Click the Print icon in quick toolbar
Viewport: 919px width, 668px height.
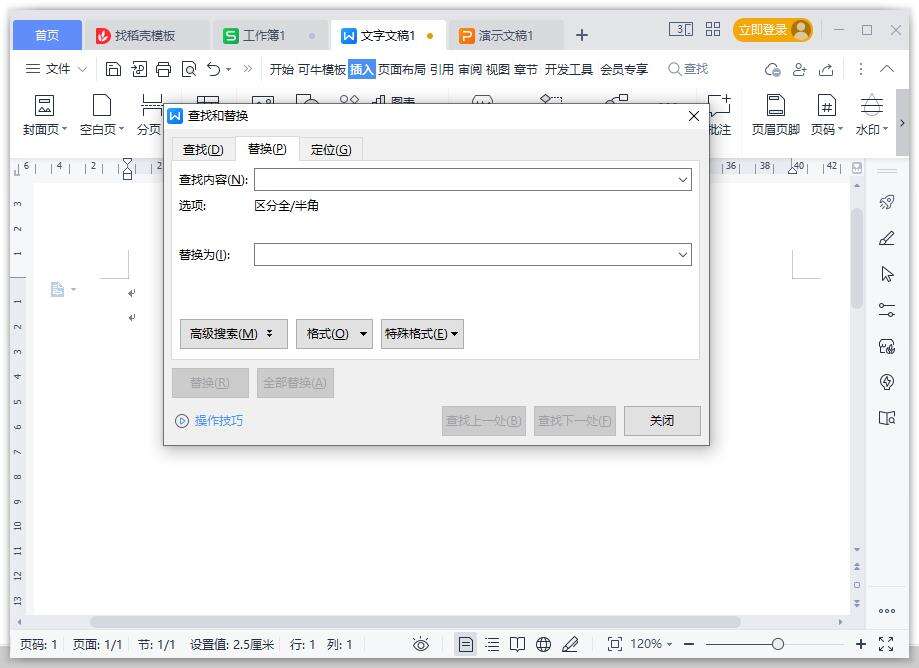(x=164, y=69)
